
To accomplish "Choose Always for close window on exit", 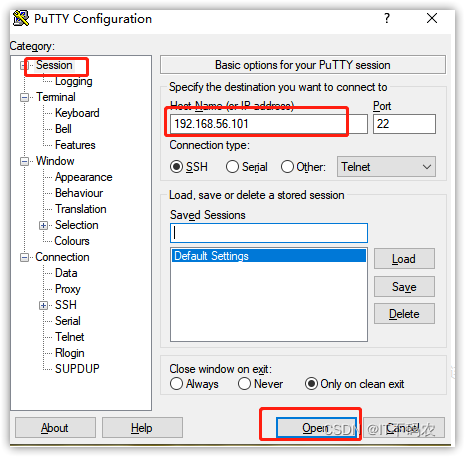I will 176,384.
